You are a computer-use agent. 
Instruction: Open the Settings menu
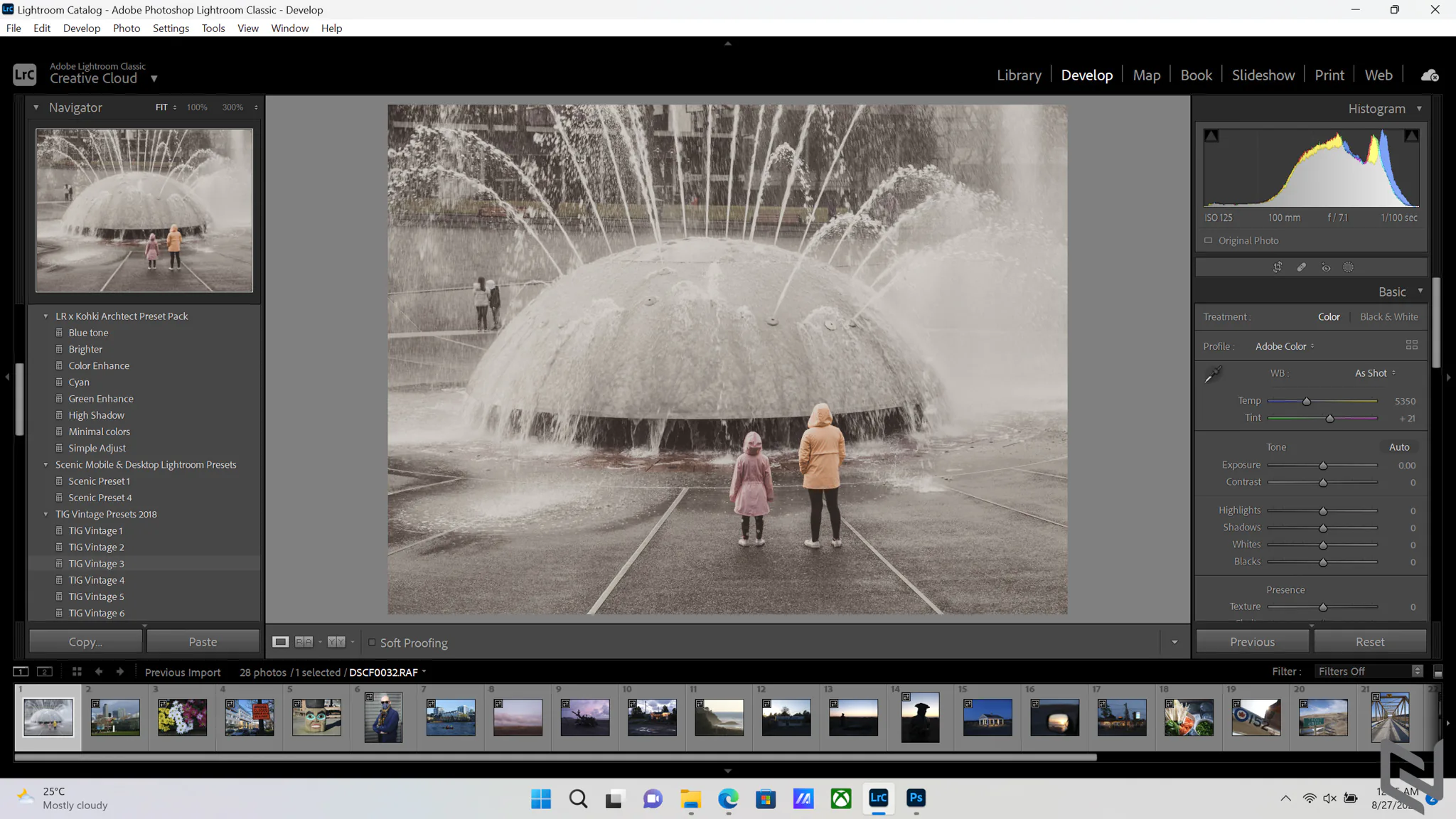click(171, 28)
